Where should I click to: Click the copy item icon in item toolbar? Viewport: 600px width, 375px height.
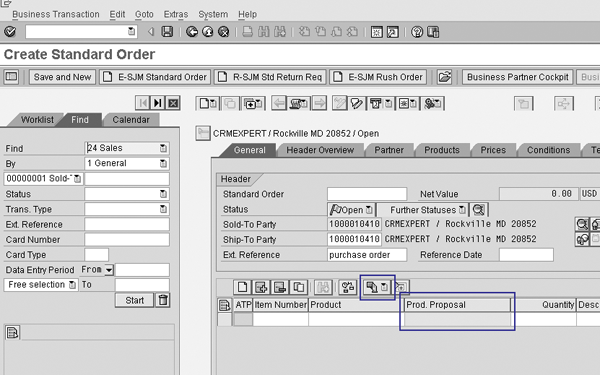[x=298, y=287]
